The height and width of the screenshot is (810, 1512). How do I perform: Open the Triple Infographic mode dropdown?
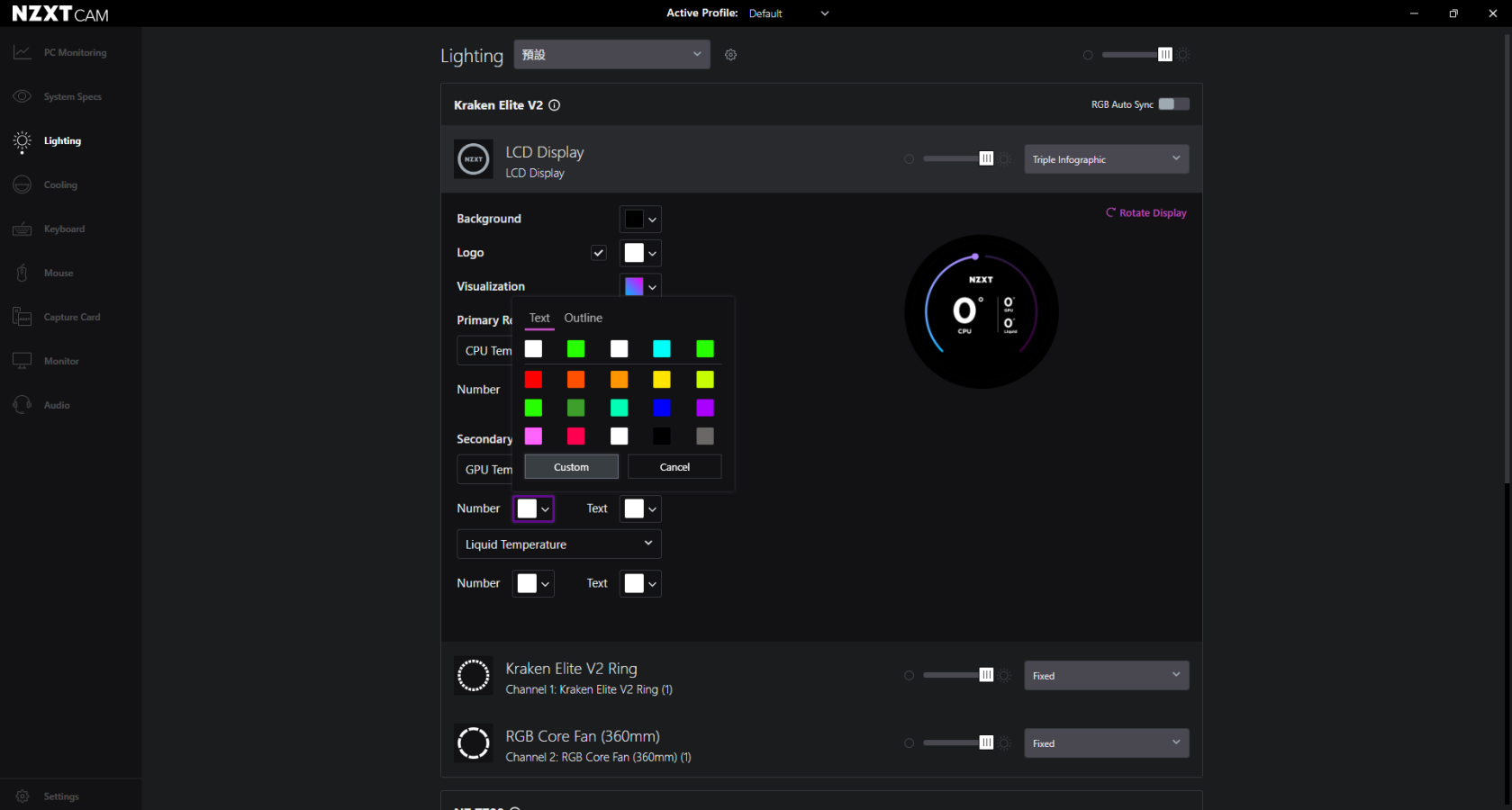[x=1106, y=159]
